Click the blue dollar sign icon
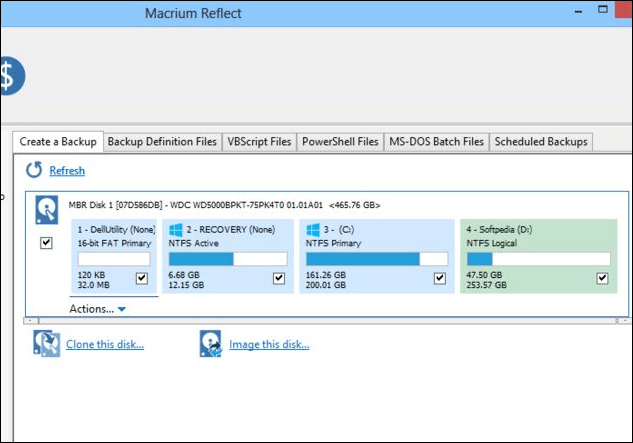The width and height of the screenshot is (633, 443). (x=8, y=76)
